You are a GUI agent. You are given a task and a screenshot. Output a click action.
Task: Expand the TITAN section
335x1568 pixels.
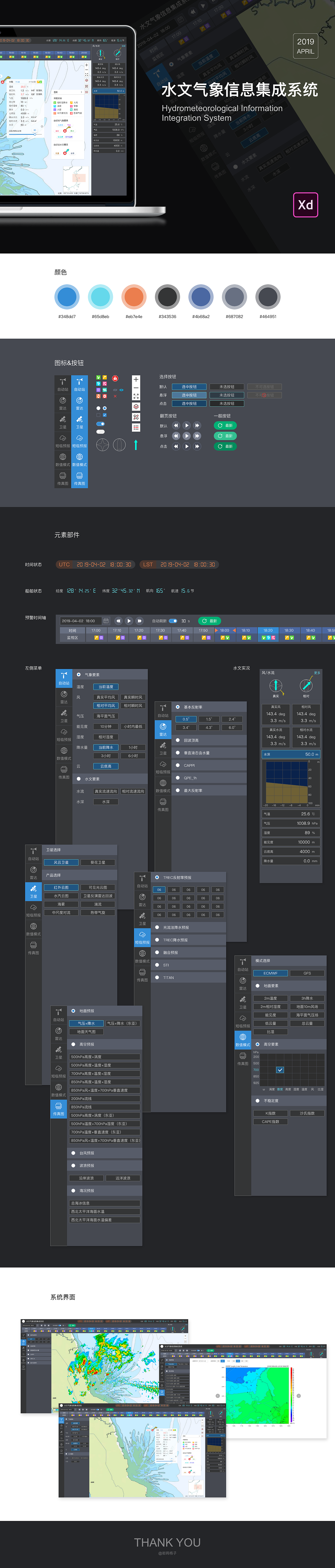pos(189,978)
